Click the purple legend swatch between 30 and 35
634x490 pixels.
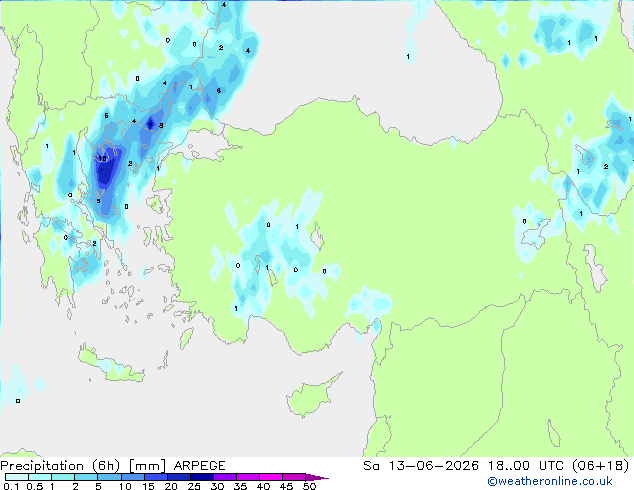coord(224,477)
